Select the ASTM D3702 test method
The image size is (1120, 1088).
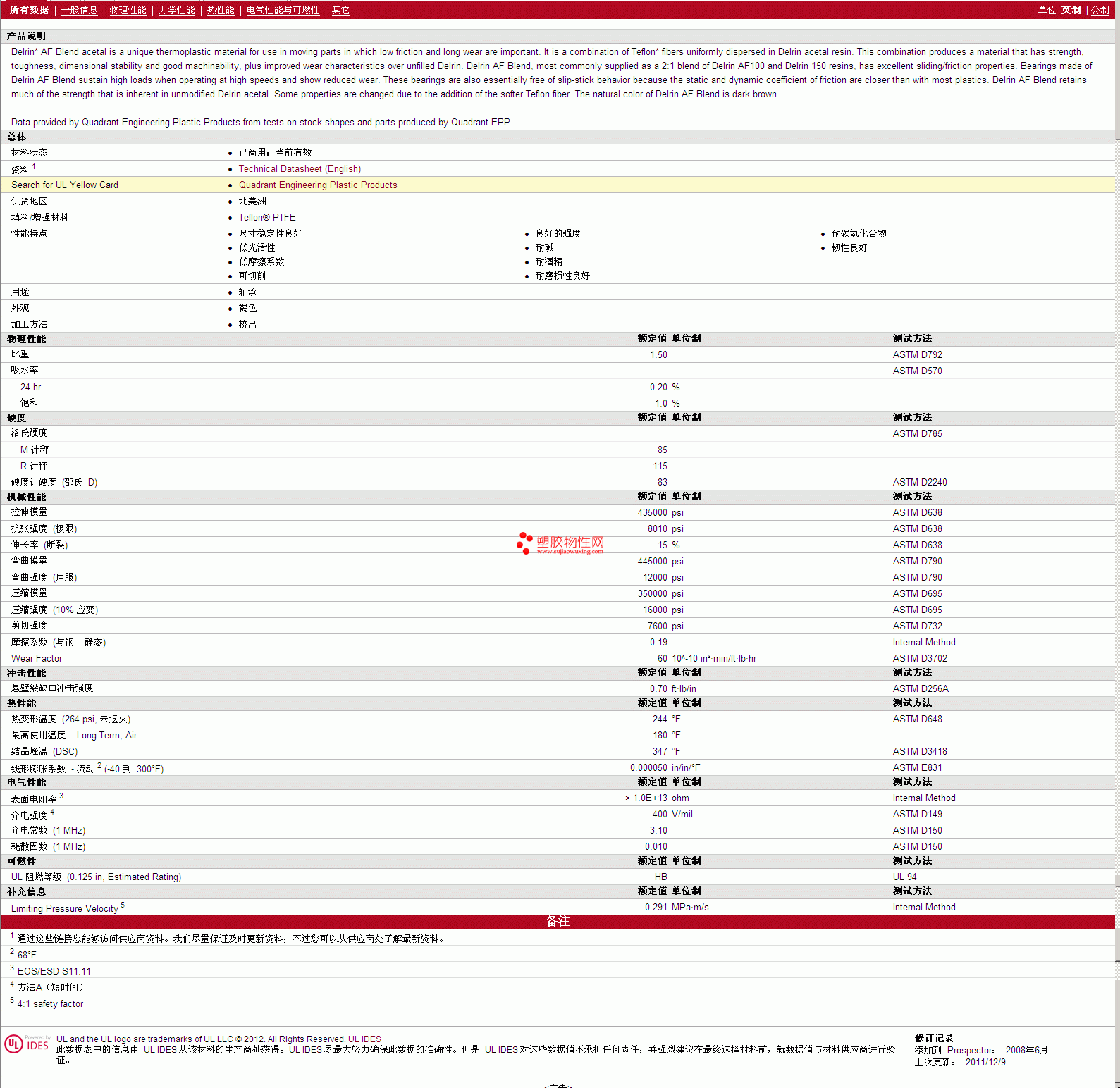coord(920,659)
